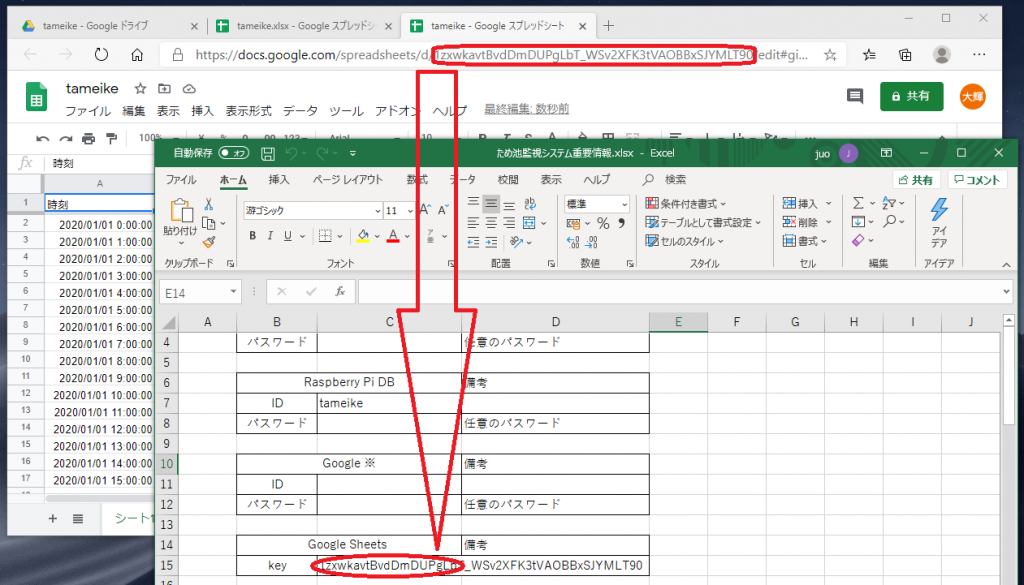This screenshot has width=1024, height=585.
Task: Expand the number format combo box
Action: [626, 203]
